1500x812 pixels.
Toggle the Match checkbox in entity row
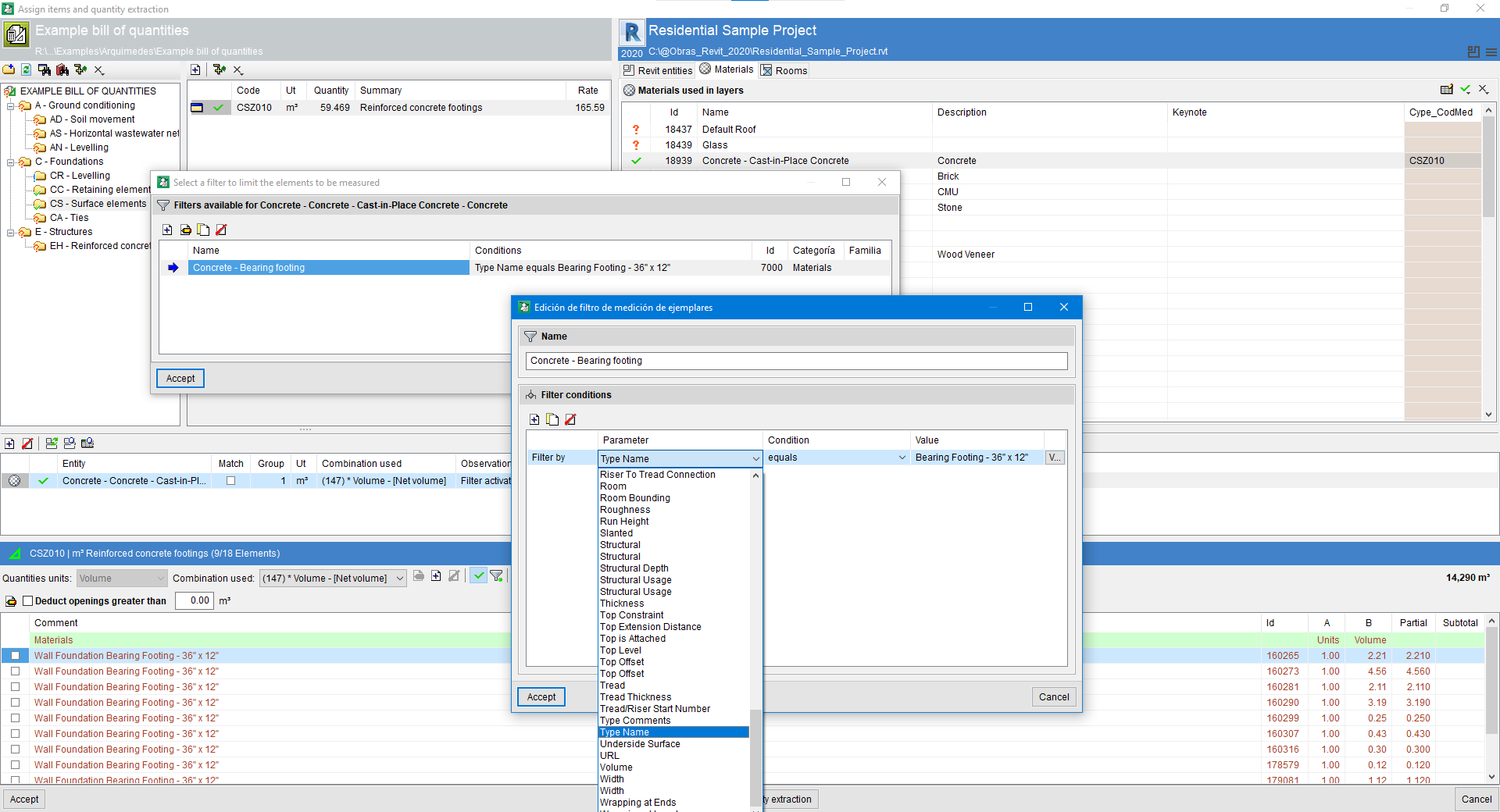(230, 481)
